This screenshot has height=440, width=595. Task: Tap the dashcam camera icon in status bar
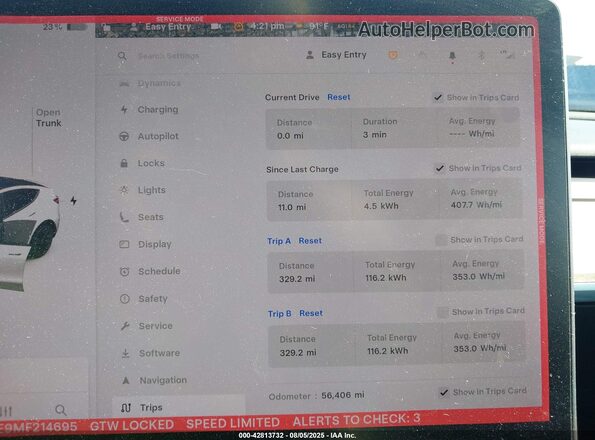tap(216, 26)
